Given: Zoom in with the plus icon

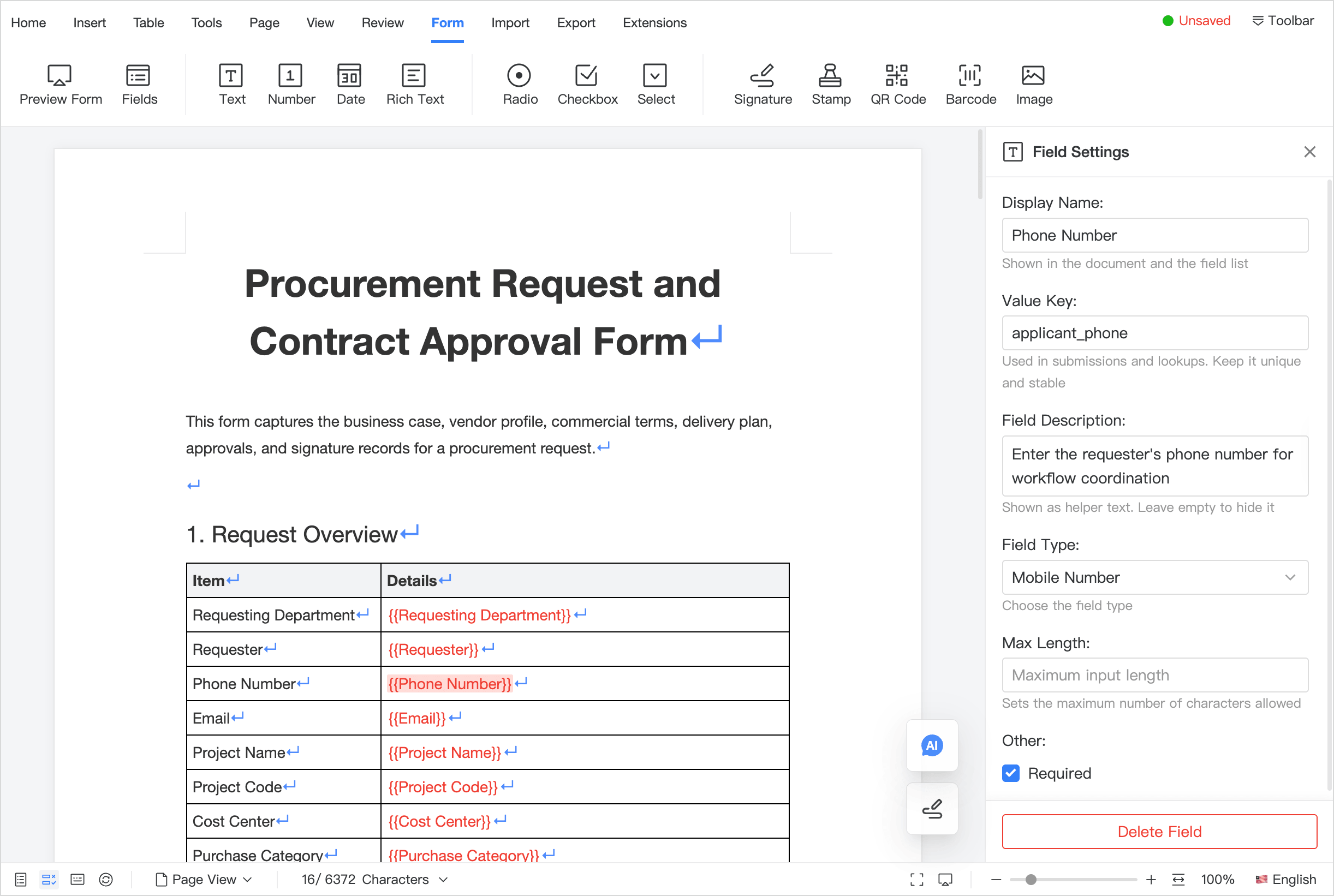Looking at the screenshot, I should tap(1151, 879).
